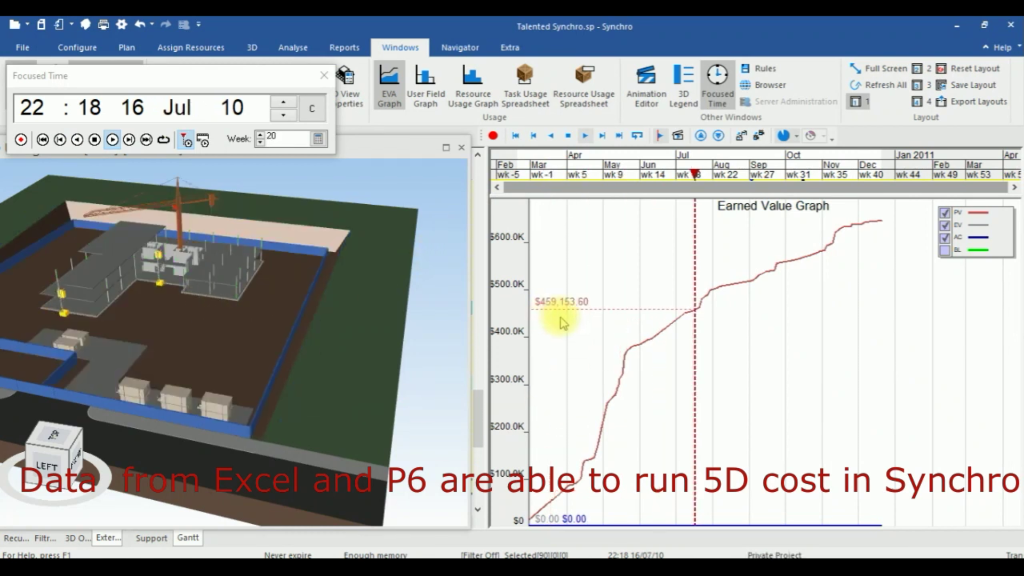Click the red record button above timeline
1024x576 pixels.
coord(493,136)
